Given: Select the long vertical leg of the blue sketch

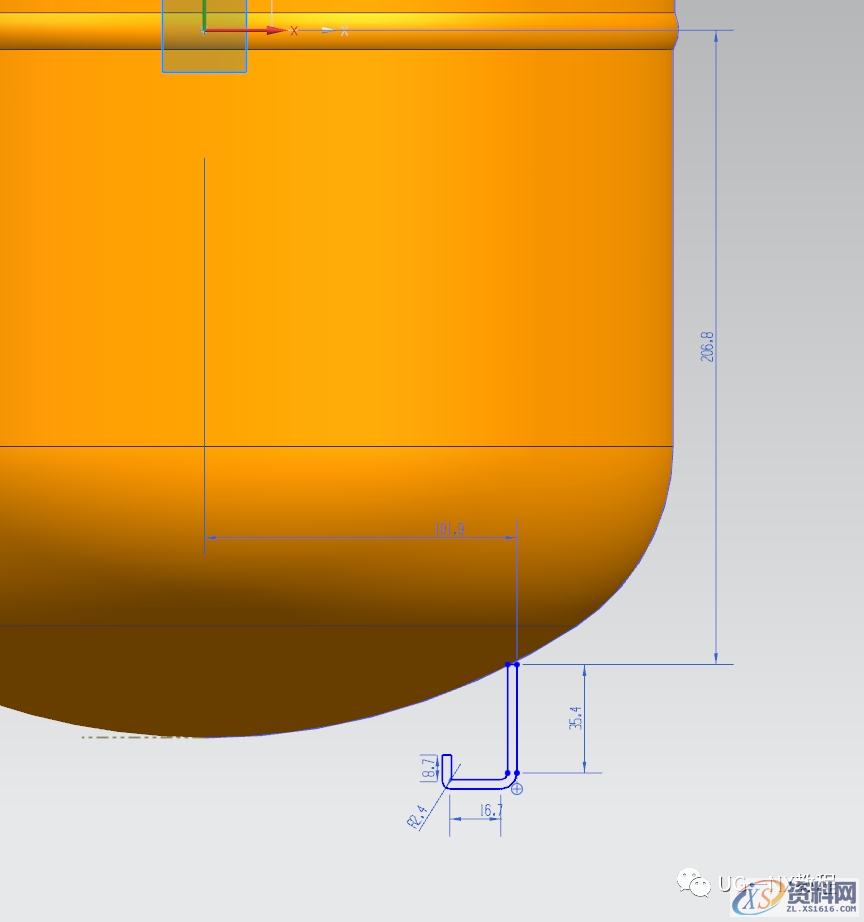Looking at the screenshot, I should coord(512,718).
